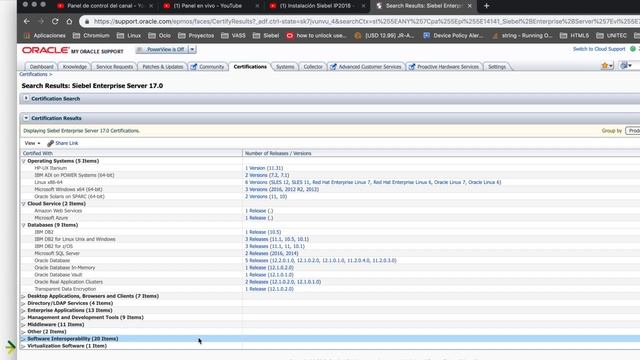The height and width of the screenshot is (360, 640).
Task: Expand Management and Development Tools group
Action: point(24,318)
